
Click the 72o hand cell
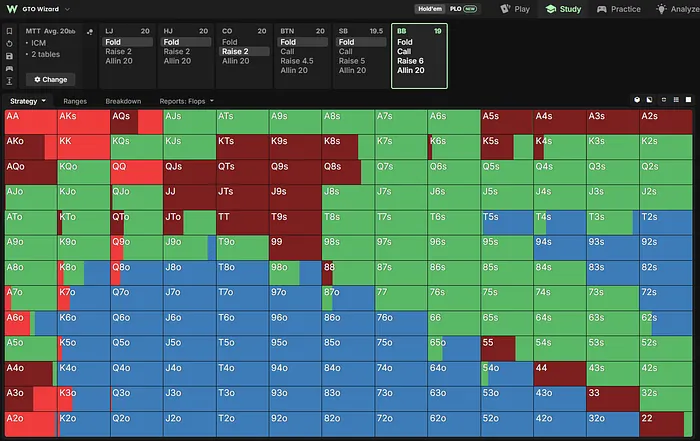click(x=401, y=424)
